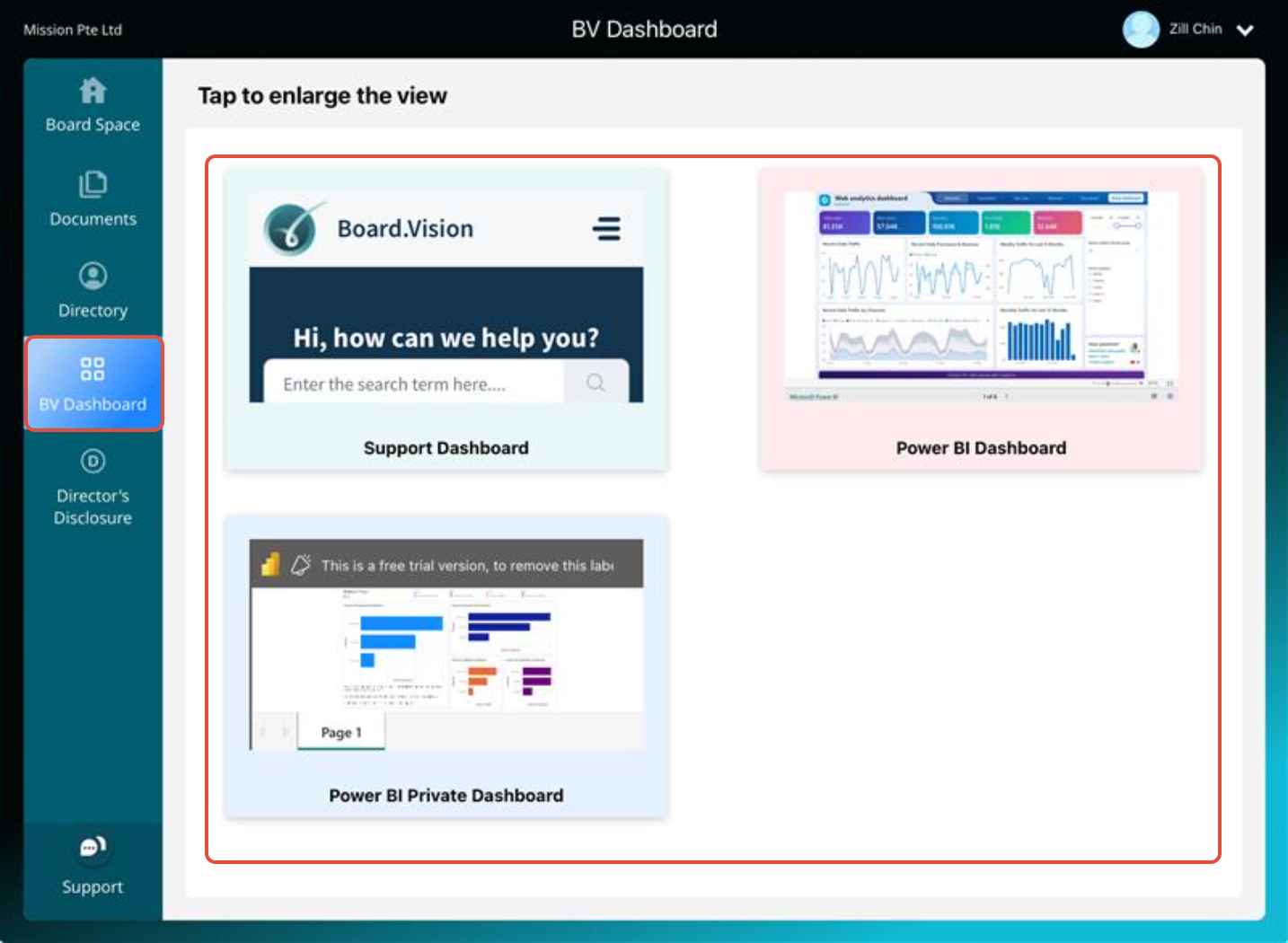The height and width of the screenshot is (943, 1288).
Task: Click the Zill Chin user name
Action: point(1195,29)
